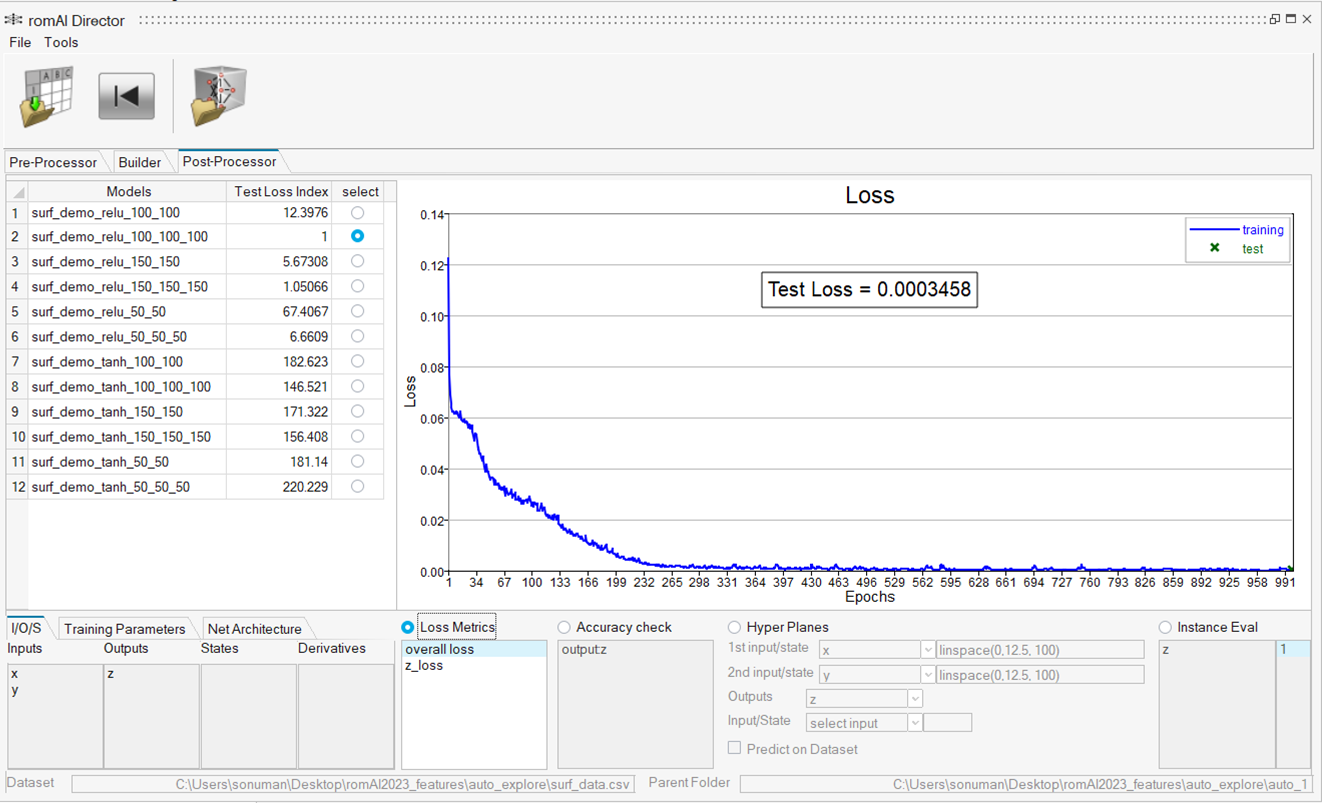
Task: Toggle the Predict on Dataset checkbox
Action: (735, 748)
